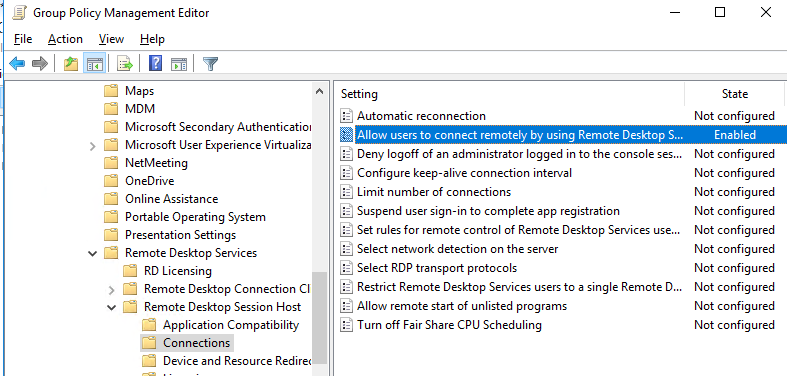The image size is (787, 376).
Task: Select Device and Resource Redirection tree item
Action: pyautogui.click(x=237, y=361)
